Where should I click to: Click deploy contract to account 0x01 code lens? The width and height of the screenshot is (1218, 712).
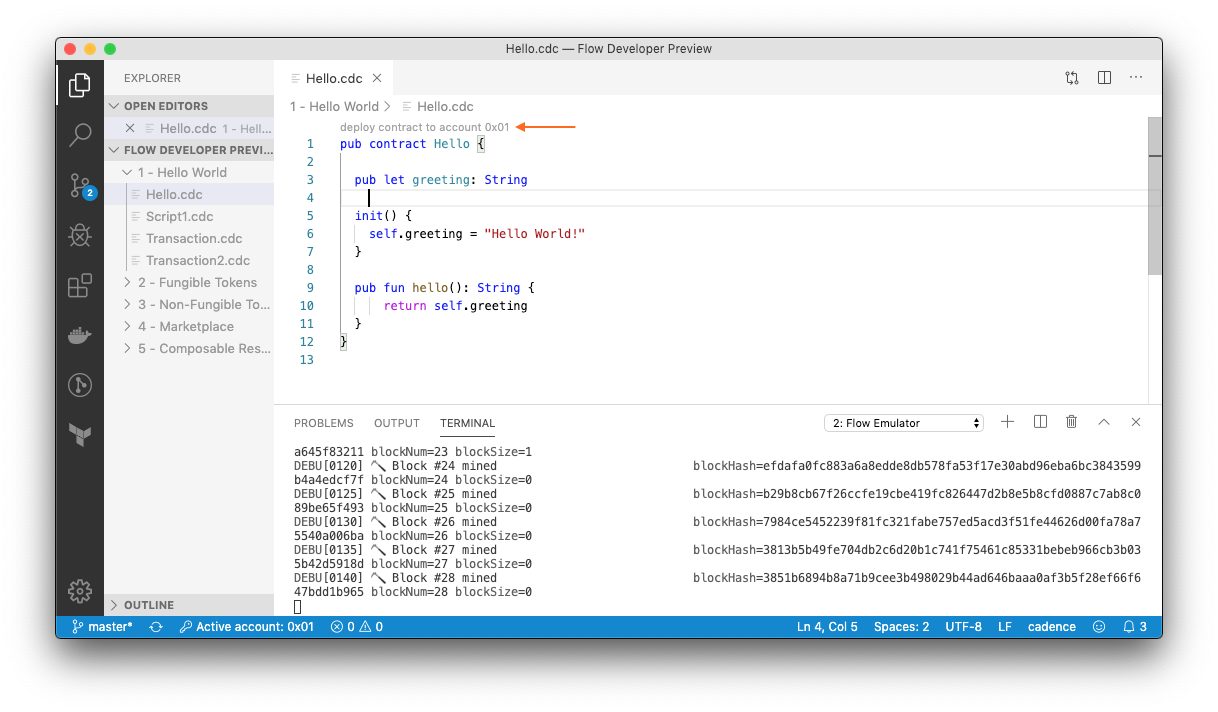425,127
